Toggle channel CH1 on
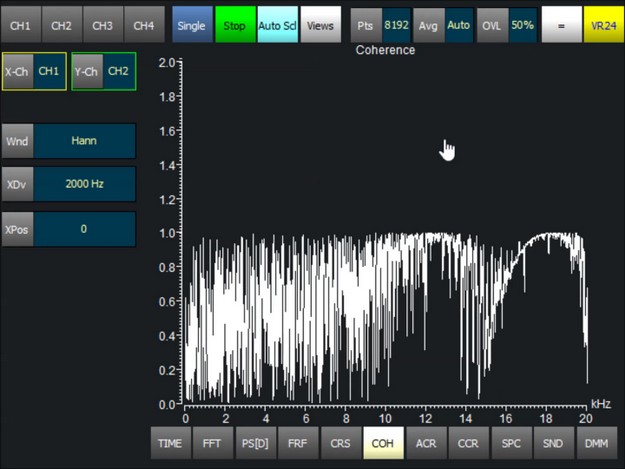The height and width of the screenshot is (469, 625). [x=21, y=25]
